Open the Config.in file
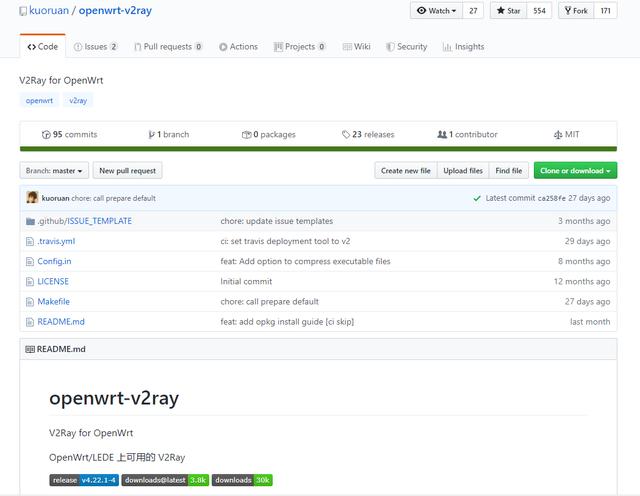Screen dimensions: 640x496 point(54,261)
